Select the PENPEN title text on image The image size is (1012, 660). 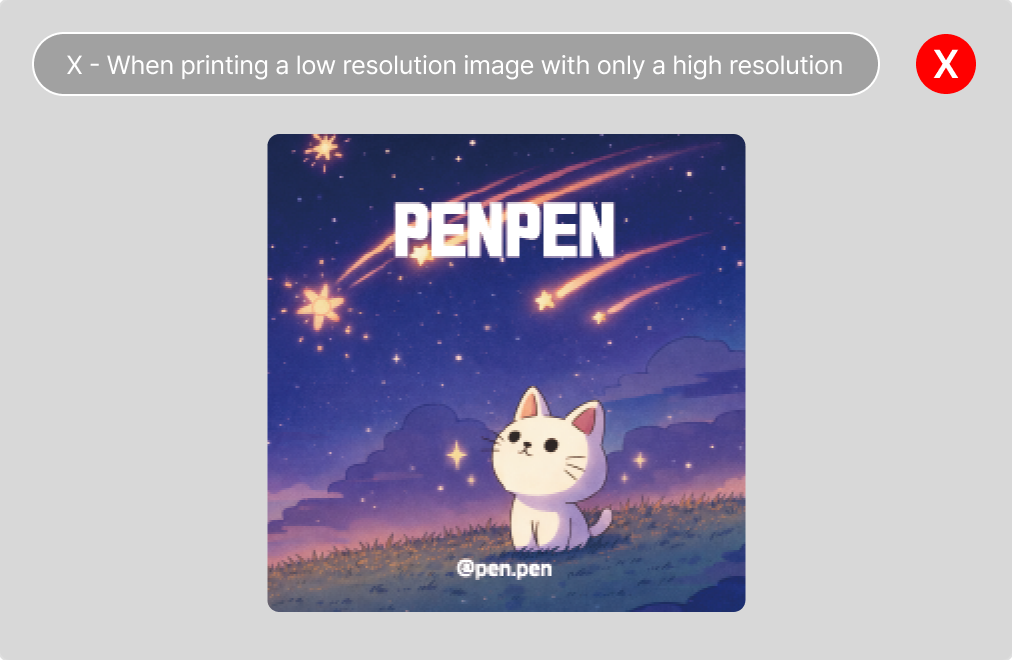pyautogui.click(x=504, y=230)
